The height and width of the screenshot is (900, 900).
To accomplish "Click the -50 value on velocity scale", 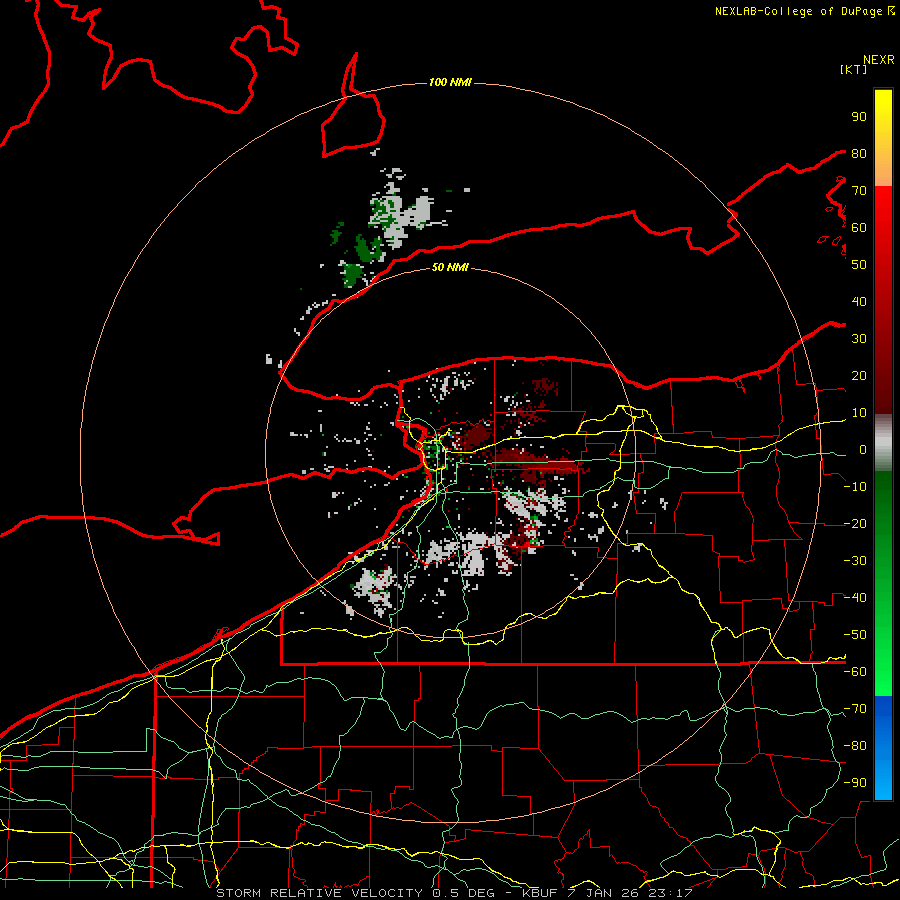I will tap(855, 635).
